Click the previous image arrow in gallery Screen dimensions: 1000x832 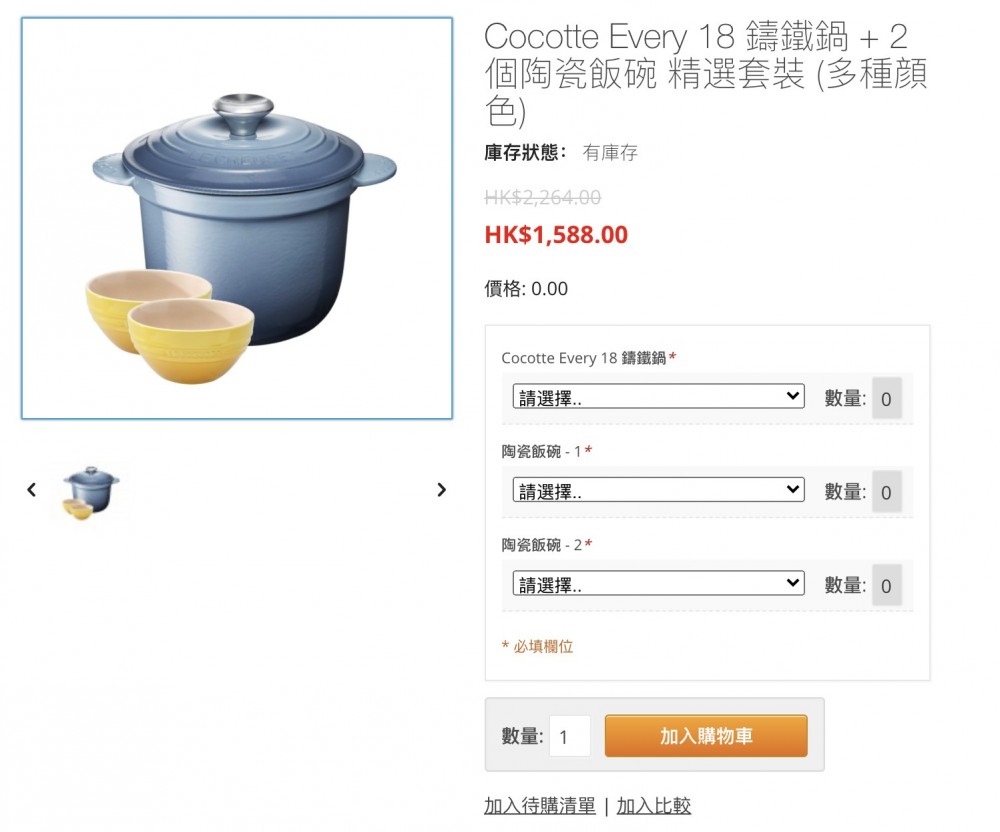click(32, 490)
